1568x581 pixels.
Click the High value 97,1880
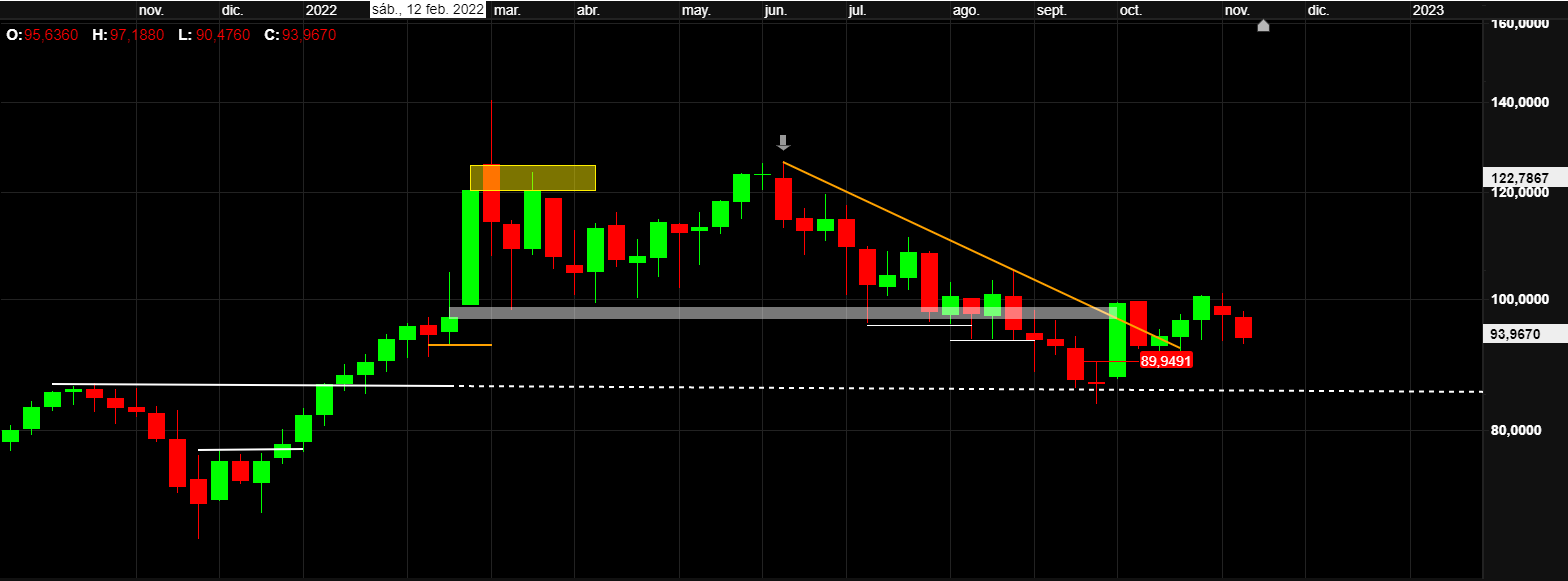(x=137, y=34)
